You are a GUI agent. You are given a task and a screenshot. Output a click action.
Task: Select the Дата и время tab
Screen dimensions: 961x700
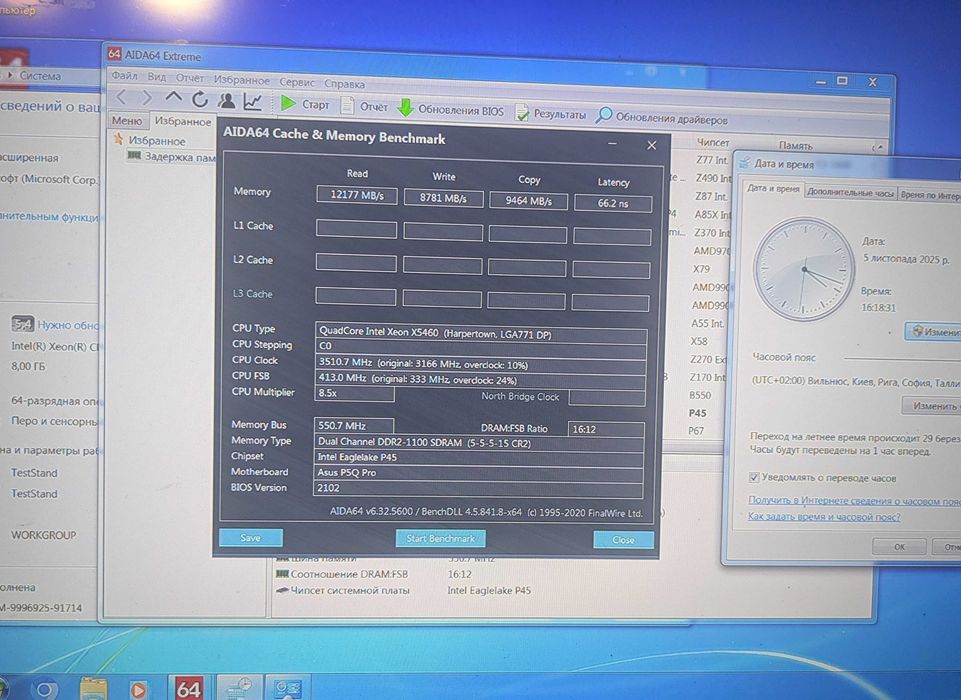click(x=772, y=189)
